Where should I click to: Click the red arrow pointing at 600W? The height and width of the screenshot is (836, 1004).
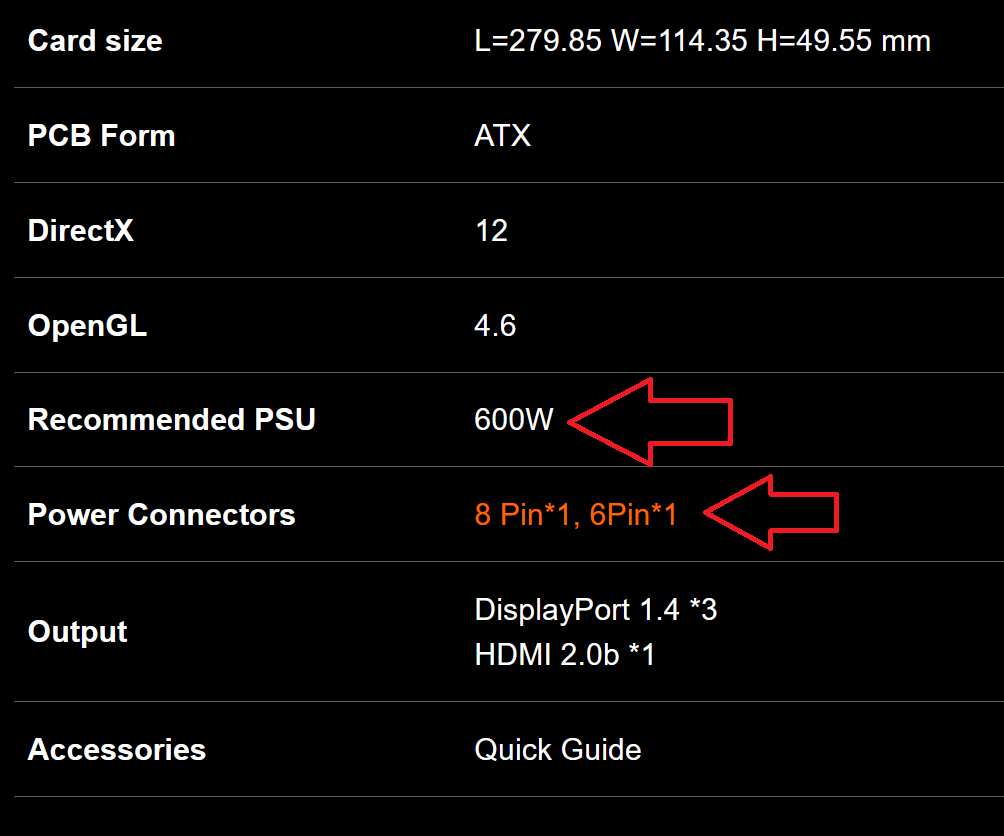point(651,422)
